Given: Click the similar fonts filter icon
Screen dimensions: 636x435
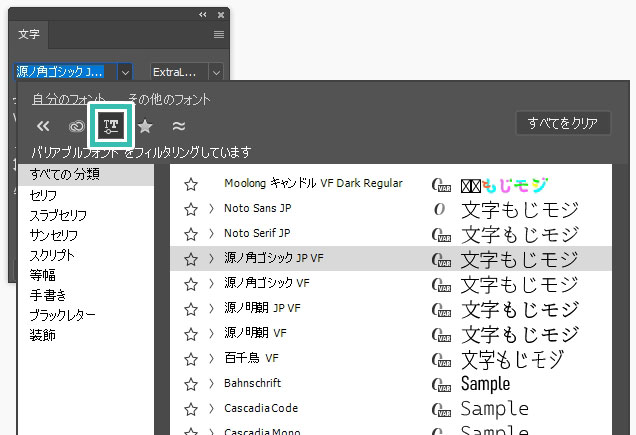Looking at the screenshot, I should [179, 126].
